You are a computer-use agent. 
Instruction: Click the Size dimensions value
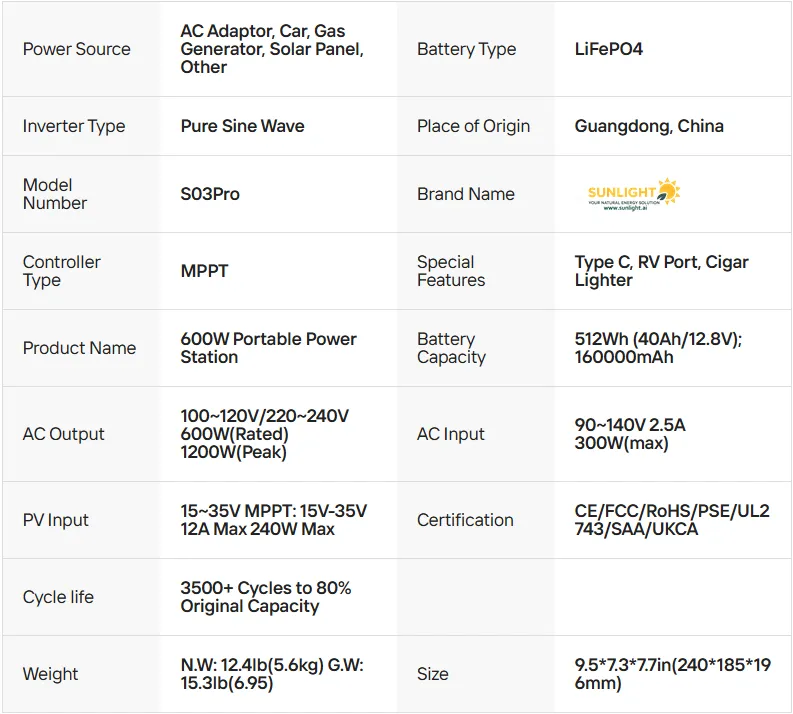(672, 674)
